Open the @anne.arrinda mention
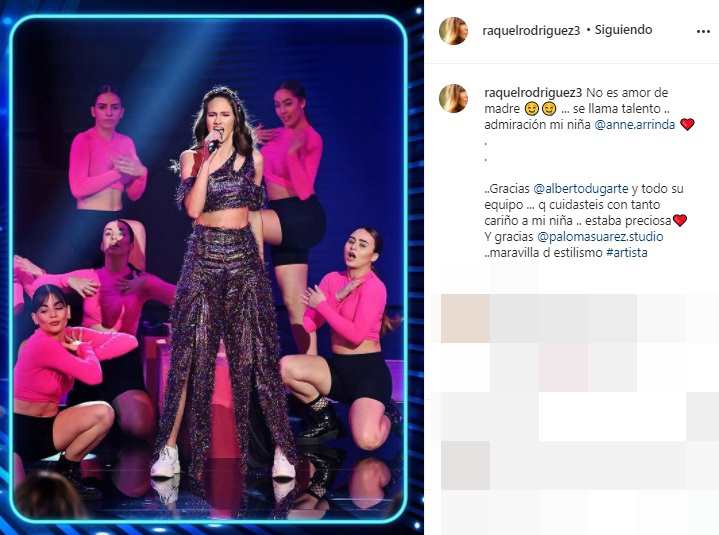This screenshot has width=719, height=535. click(635, 125)
